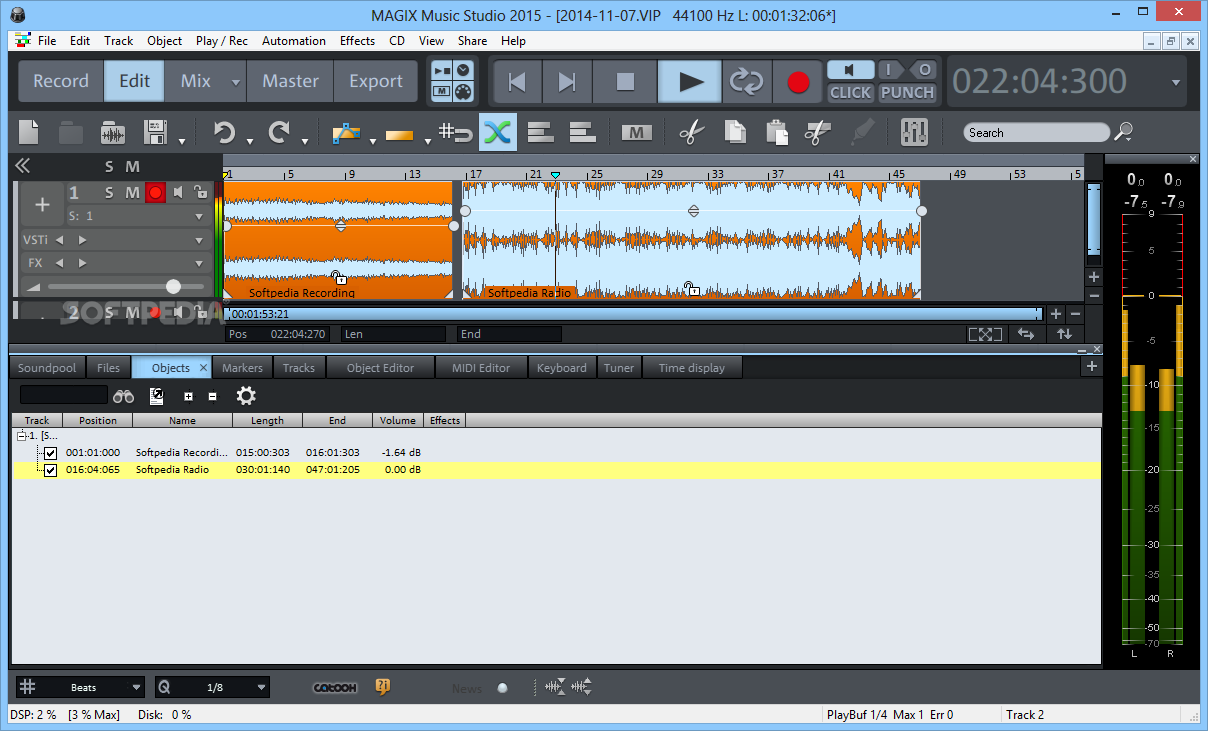Toggle track 1 monitoring speaker

tap(178, 192)
